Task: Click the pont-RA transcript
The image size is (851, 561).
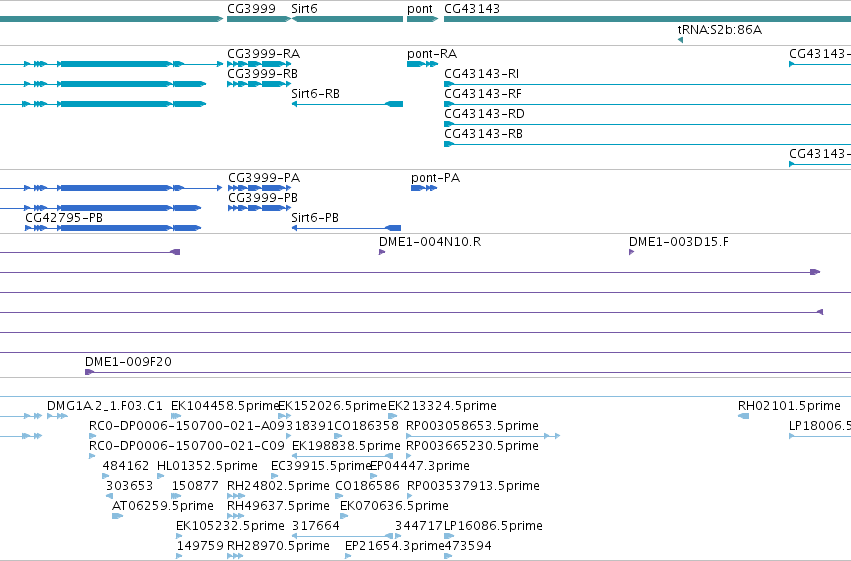Action: [x=422, y=64]
